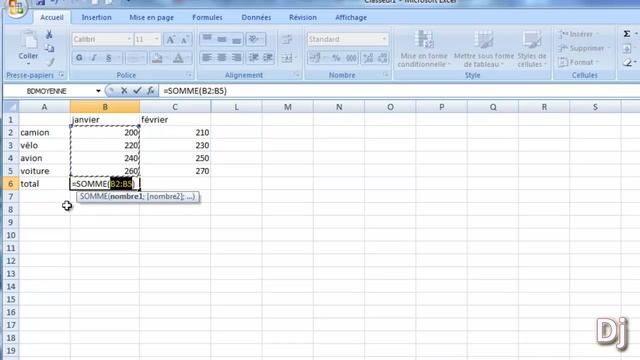This screenshot has height=360, width=640.
Task: Decrease font size with small A
Action: pyautogui.click(x=184, y=39)
